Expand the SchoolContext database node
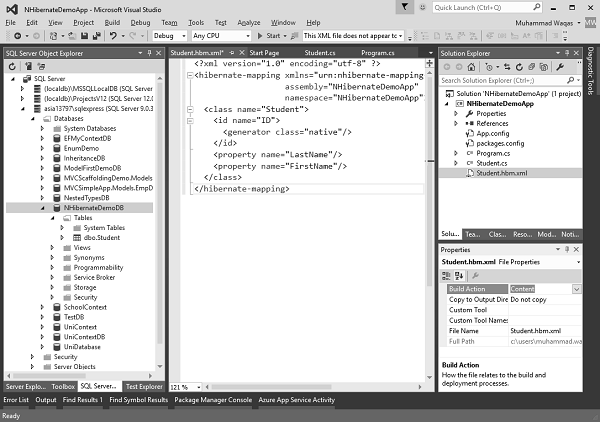The image size is (600, 422). pos(43,307)
